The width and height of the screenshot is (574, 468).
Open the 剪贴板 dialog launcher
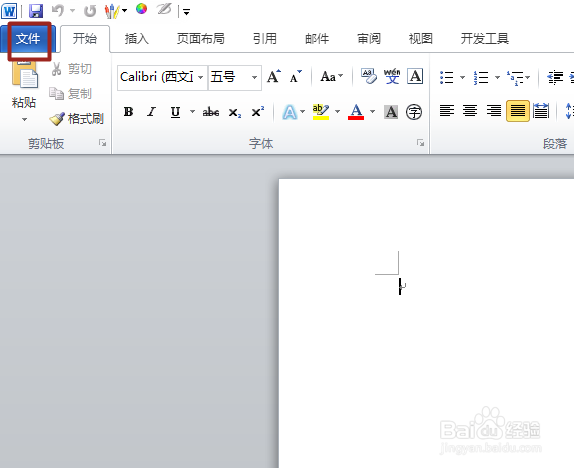102,143
